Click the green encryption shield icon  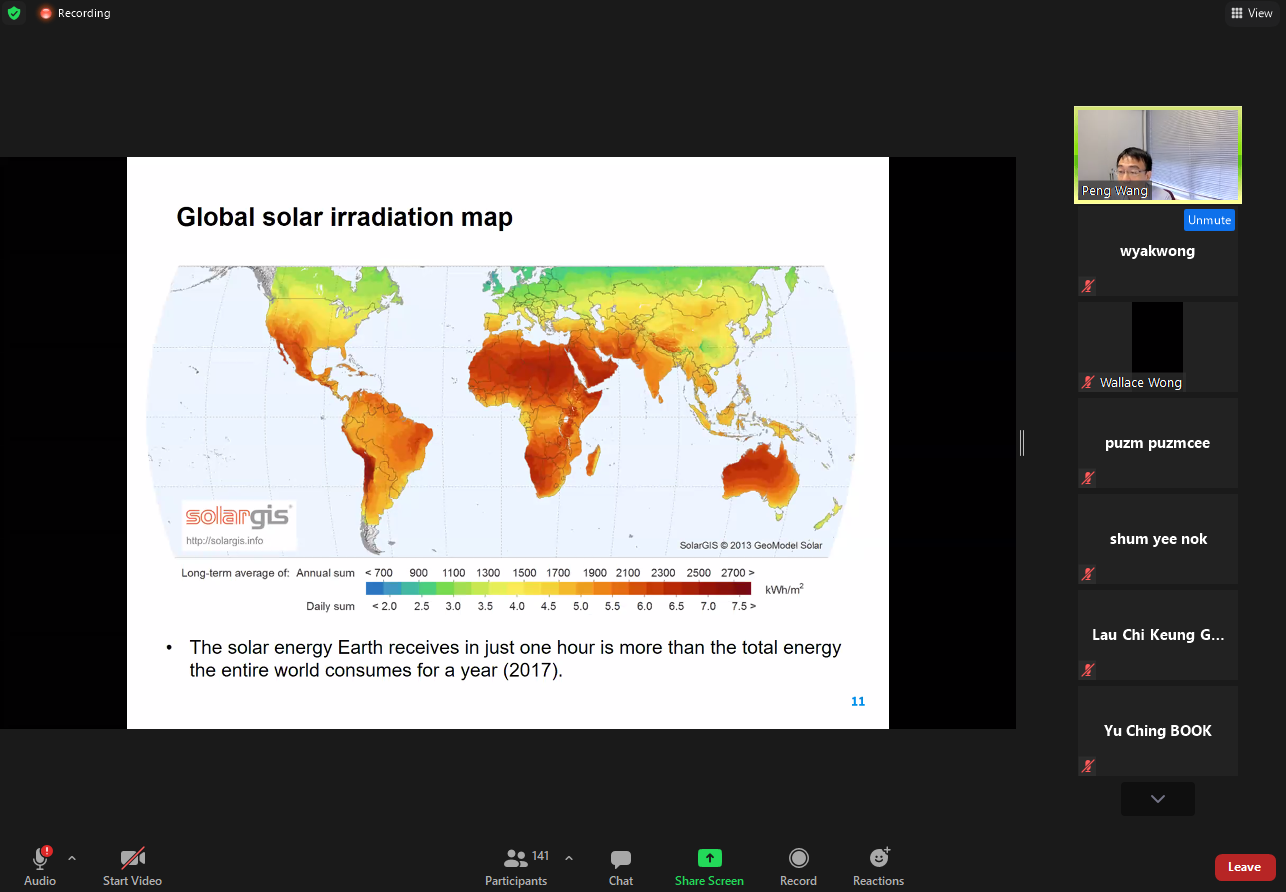pyautogui.click(x=13, y=13)
